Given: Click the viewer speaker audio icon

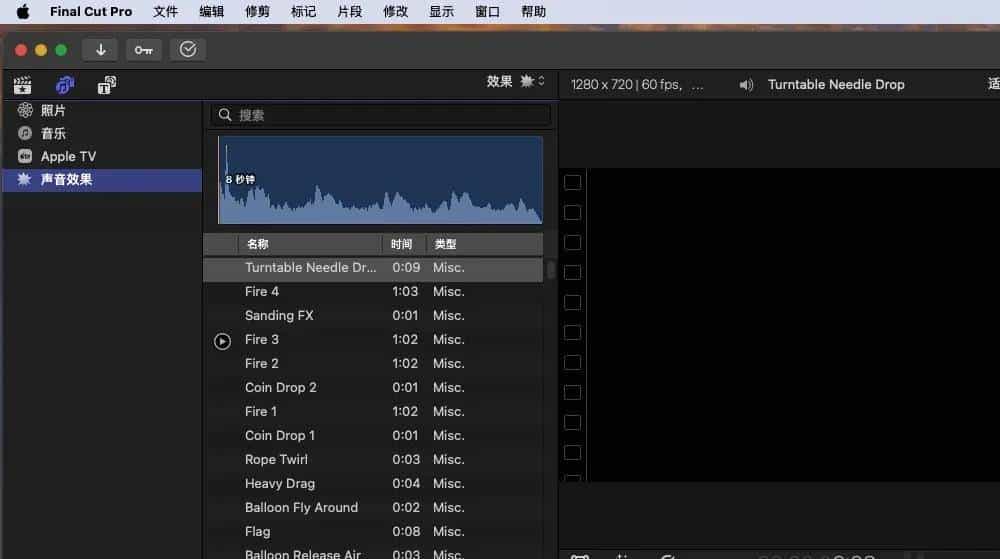Looking at the screenshot, I should tap(746, 85).
